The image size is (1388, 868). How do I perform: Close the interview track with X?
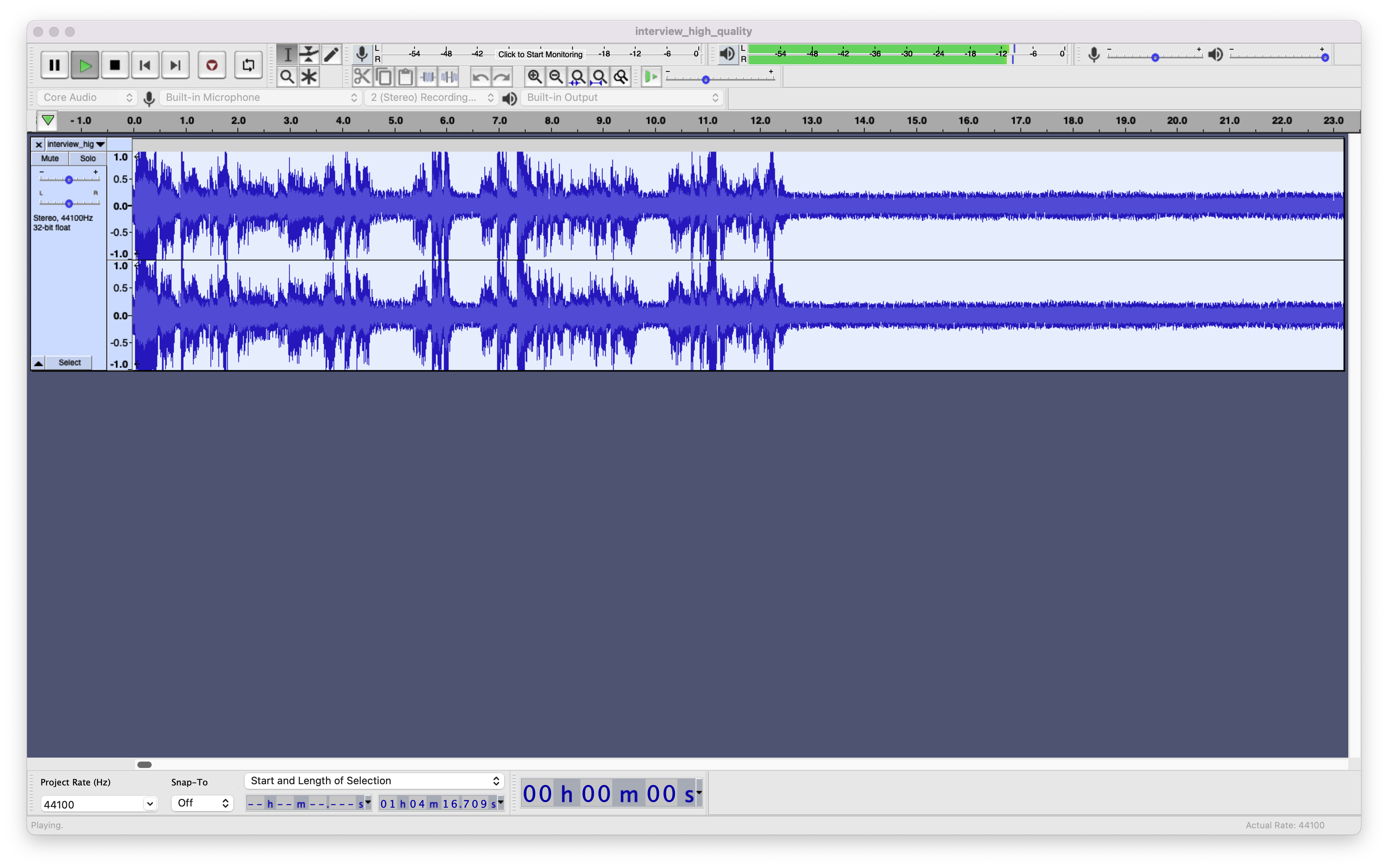[x=39, y=144]
